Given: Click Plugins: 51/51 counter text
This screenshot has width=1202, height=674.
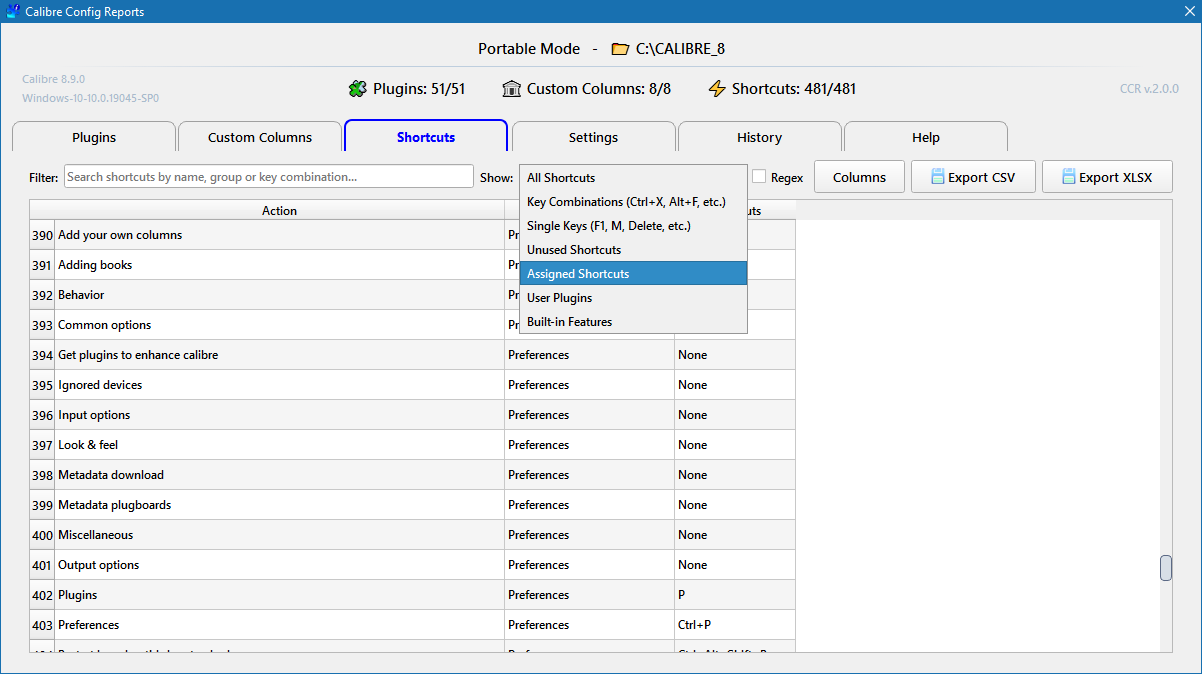Looking at the screenshot, I should pos(419,89).
